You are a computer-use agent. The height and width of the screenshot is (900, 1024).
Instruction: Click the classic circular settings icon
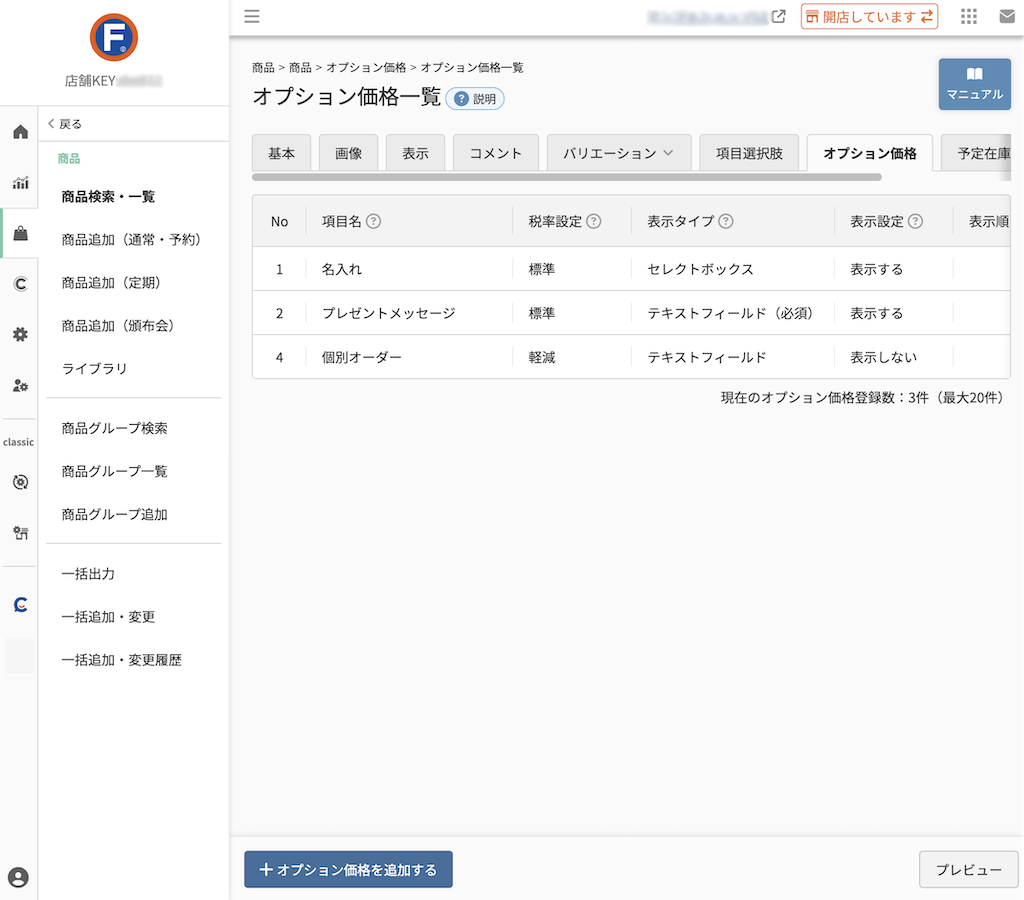click(x=20, y=482)
